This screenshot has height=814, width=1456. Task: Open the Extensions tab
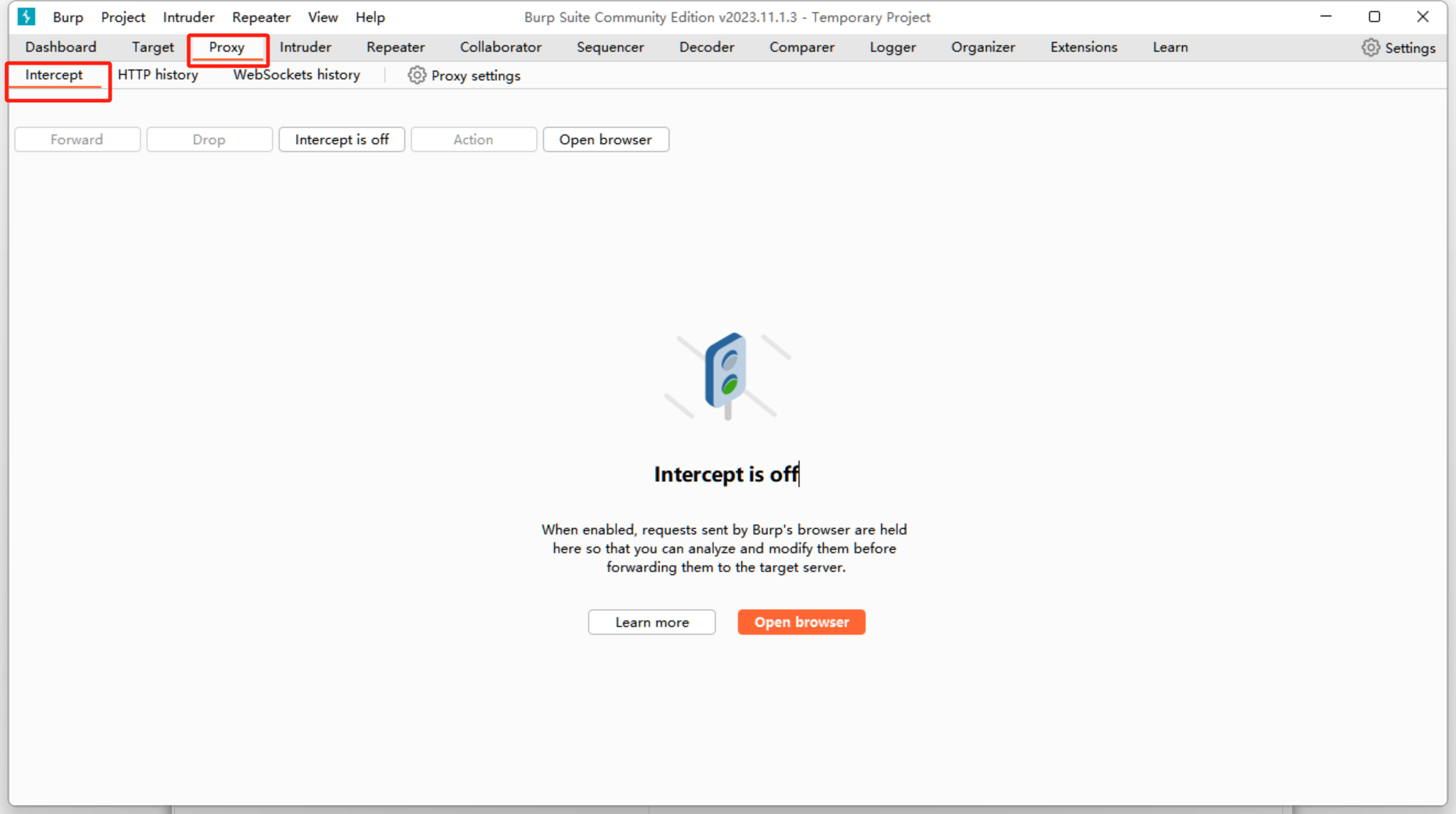(1083, 47)
